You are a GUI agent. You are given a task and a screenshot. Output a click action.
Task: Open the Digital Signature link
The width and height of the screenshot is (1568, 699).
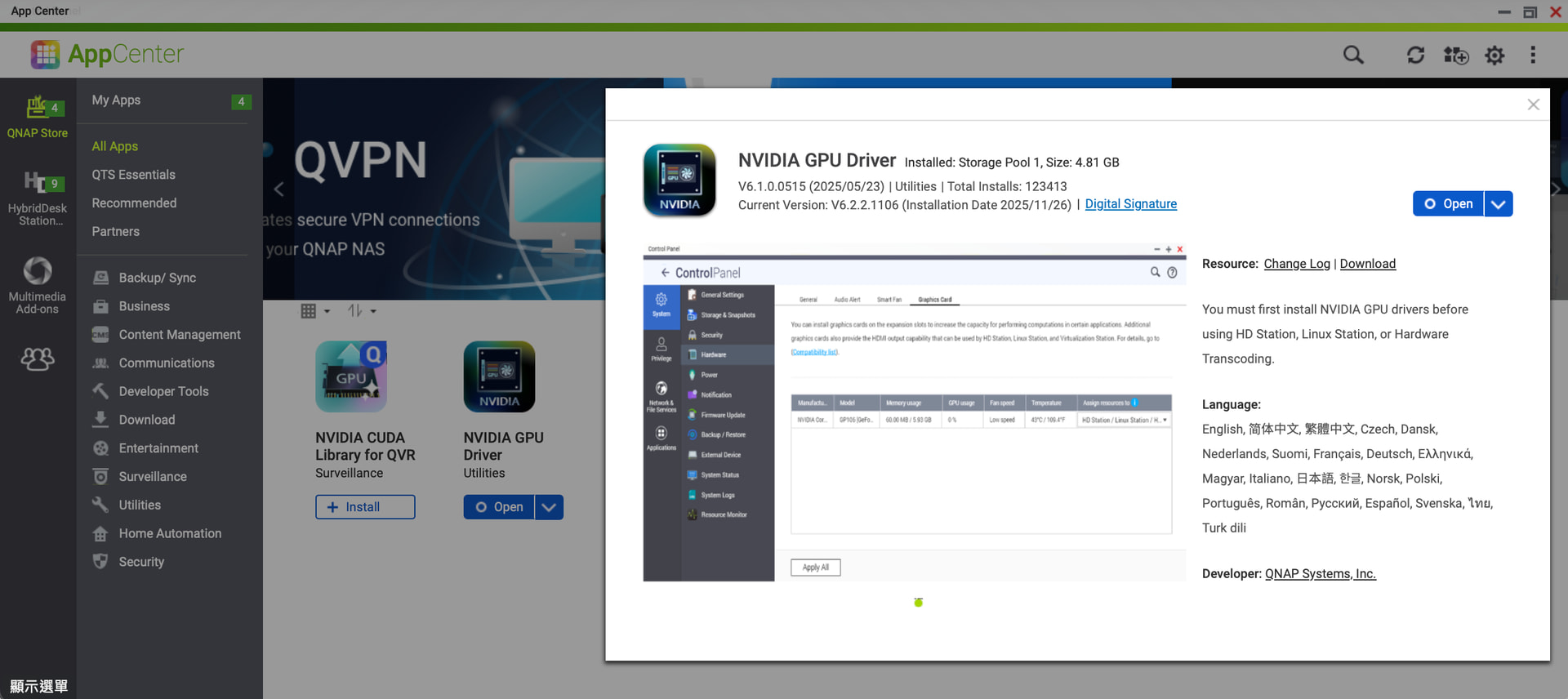(x=1130, y=204)
